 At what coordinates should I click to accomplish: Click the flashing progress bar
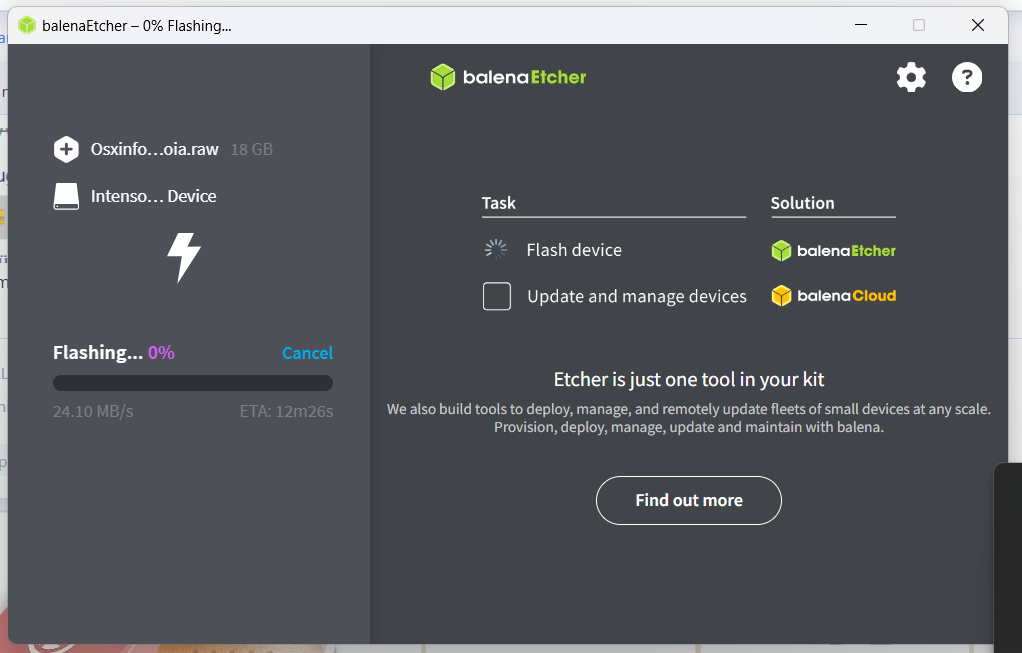(x=192, y=383)
